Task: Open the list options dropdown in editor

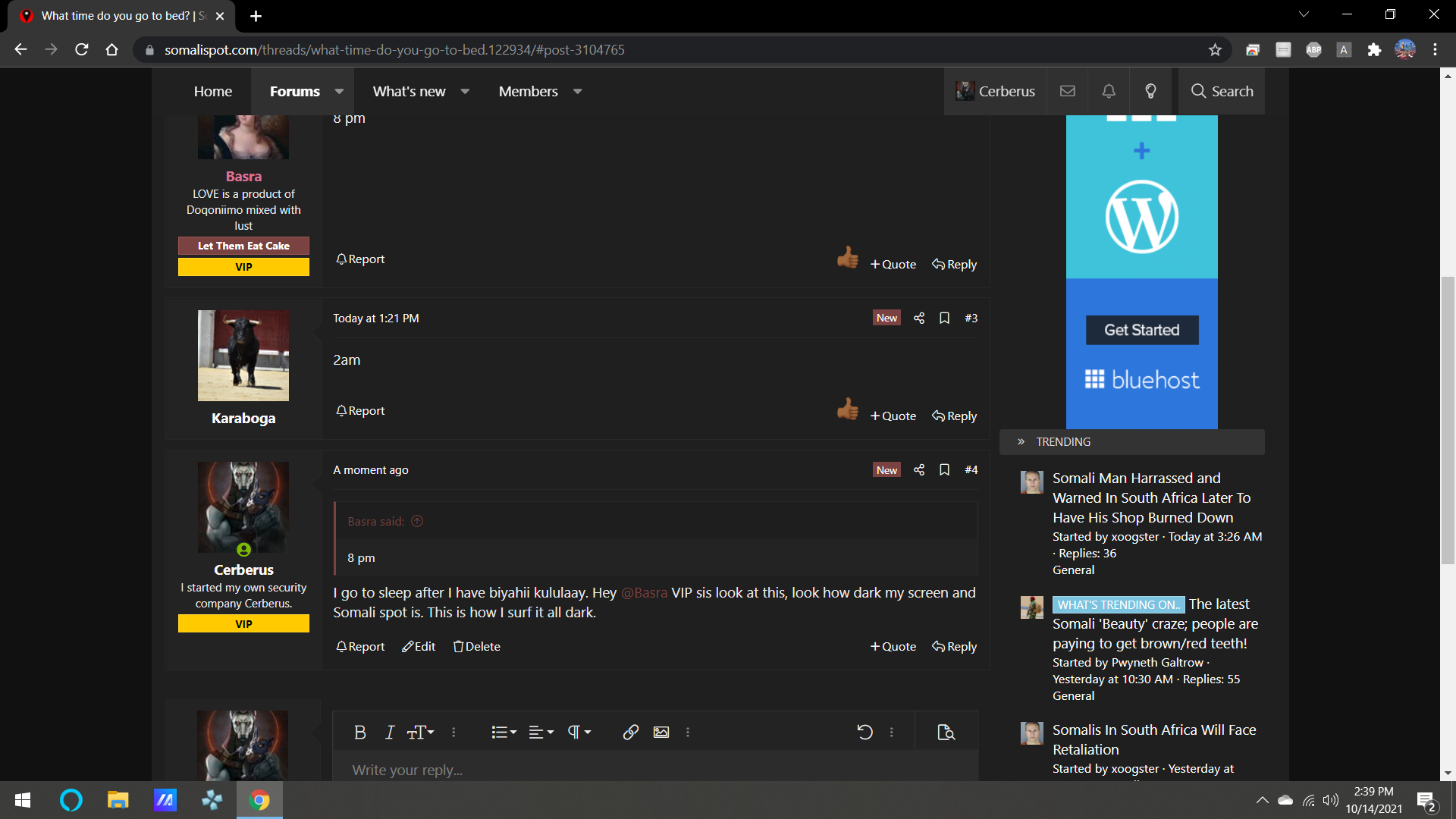Action: pyautogui.click(x=504, y=732)
